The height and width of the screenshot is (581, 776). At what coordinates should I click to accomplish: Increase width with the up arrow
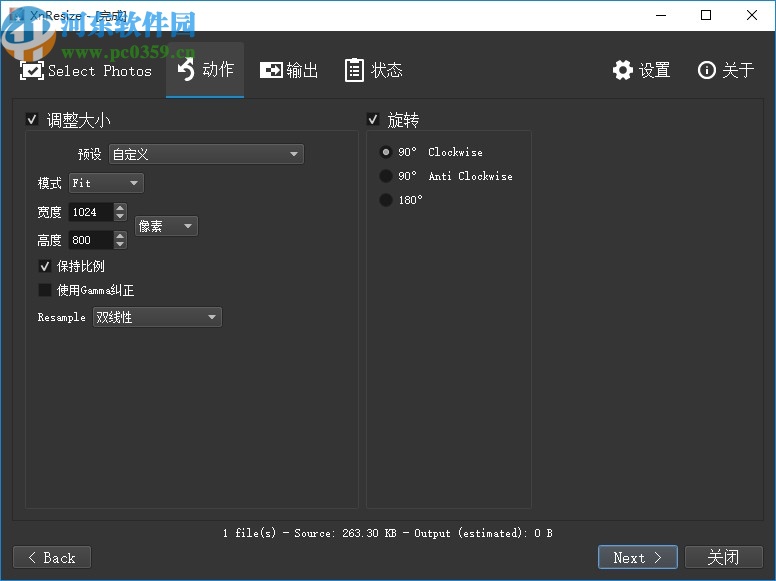point(120,208)
